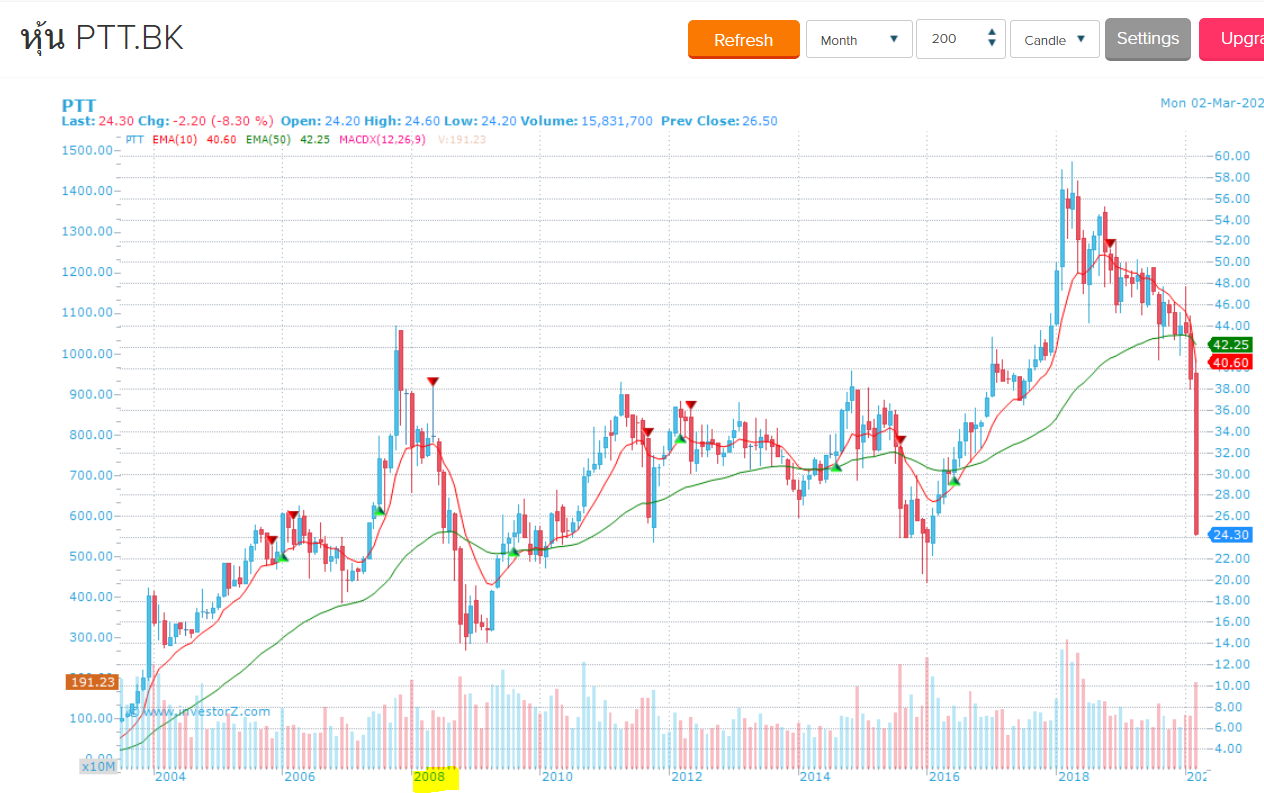Open the Settings button
The image size is (1264, 793).
(x=1148, y=39)
